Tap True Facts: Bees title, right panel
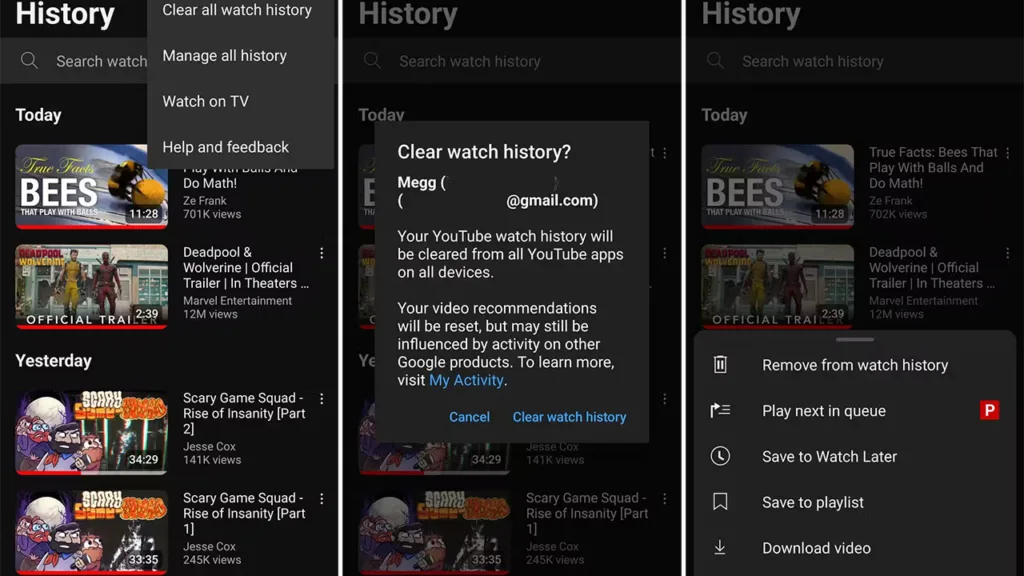The height and width of the screenshot is (576, 1024). pos(933,168)
